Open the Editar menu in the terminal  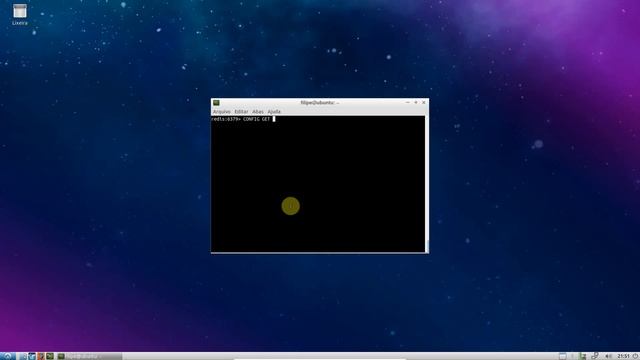(x=241, y=111)
